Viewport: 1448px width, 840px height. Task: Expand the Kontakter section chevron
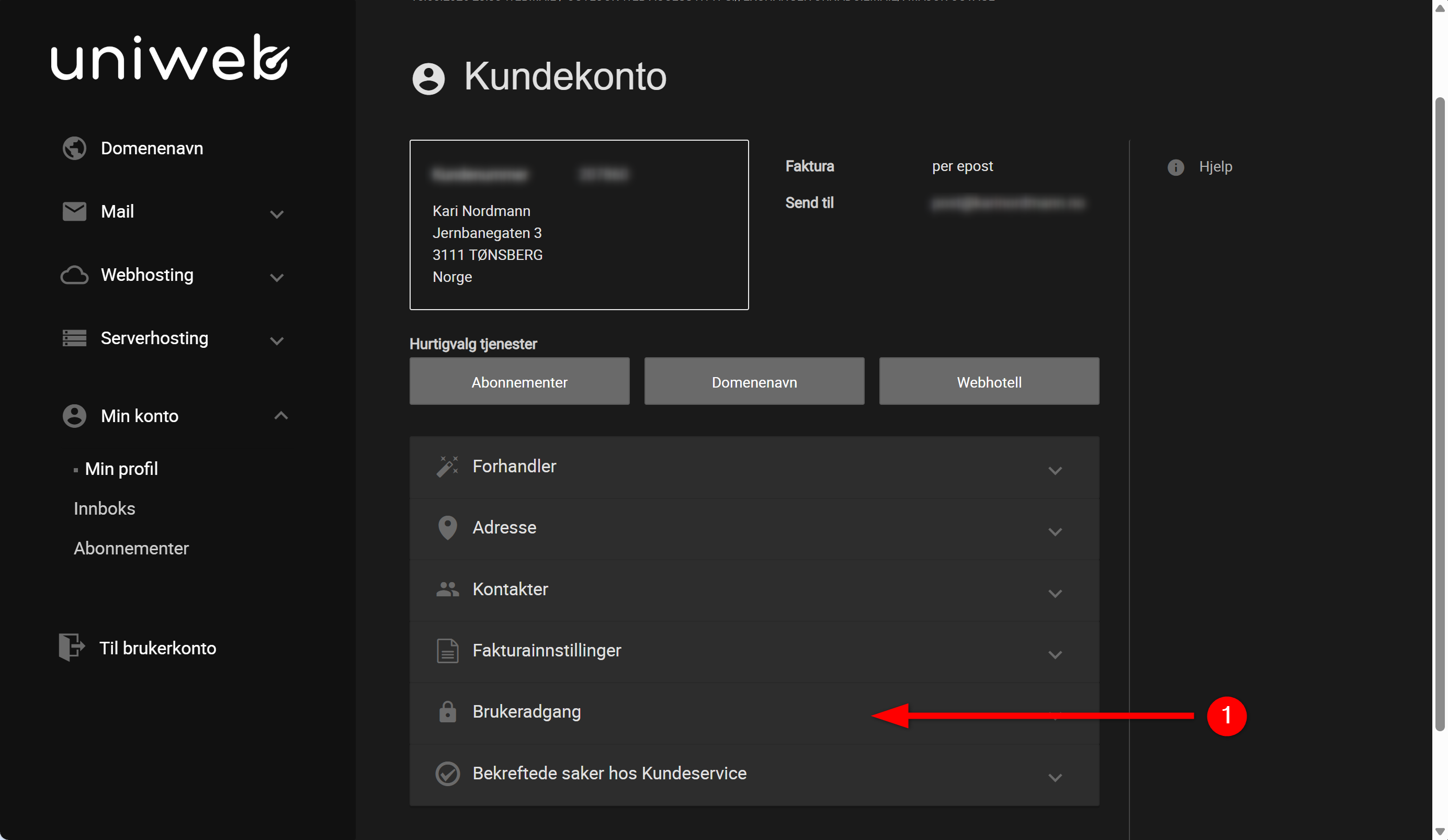coord(1055,594)
